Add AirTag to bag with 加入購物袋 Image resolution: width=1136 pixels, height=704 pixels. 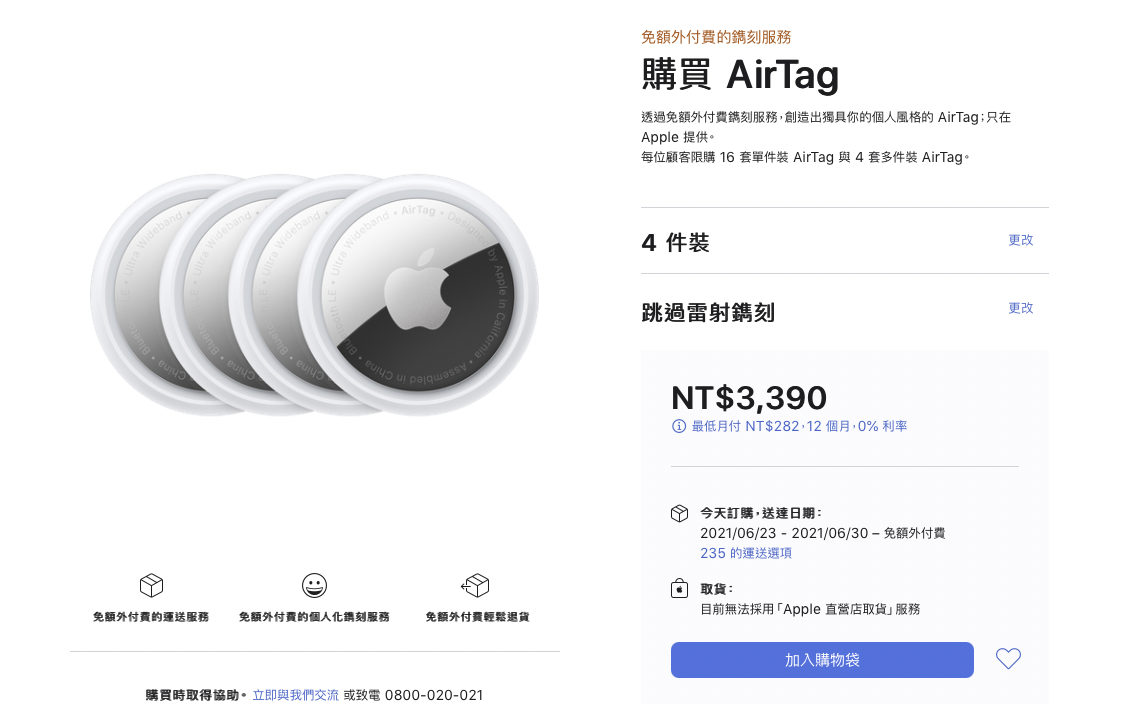tap(822, 660)
